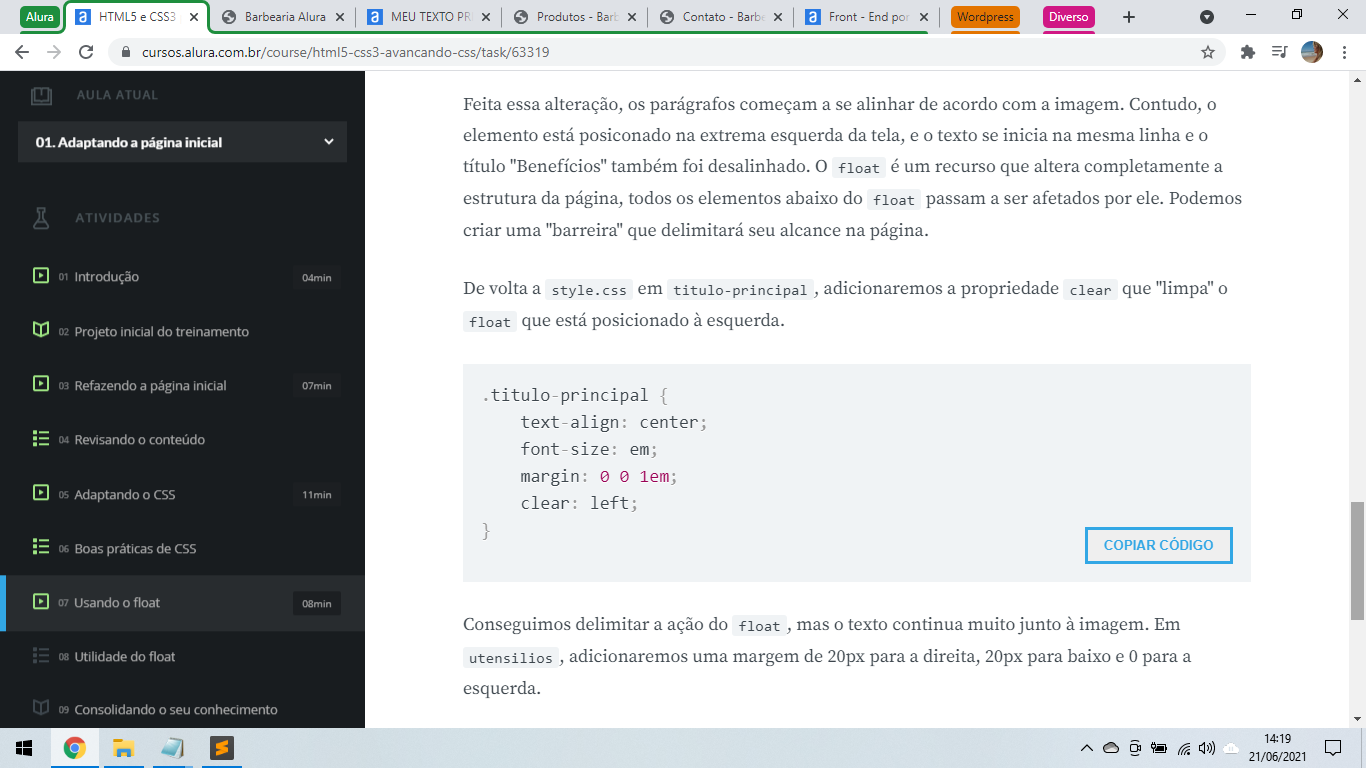Image resolution: width=1366 pixels, height=768 pixels.
Task: Open a new browser tab
Action: 1129,17
